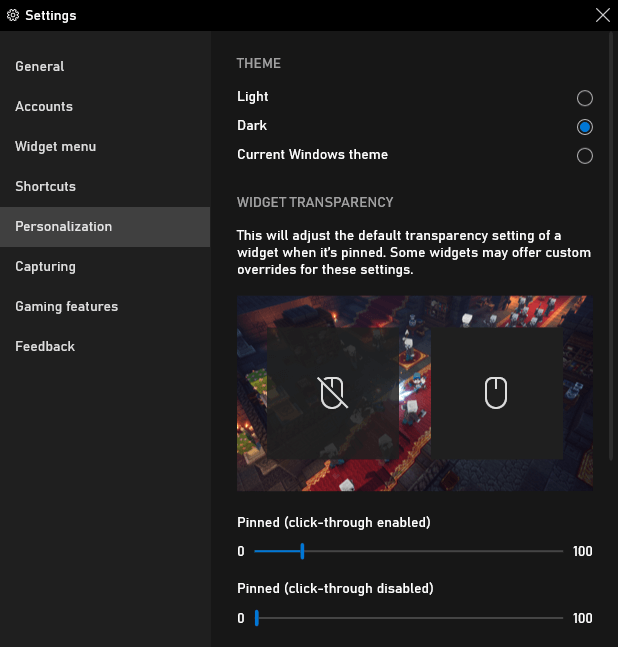This screenshot has width=618, height=647.
Task: Select the Light theme radio button
Action: 585,98
